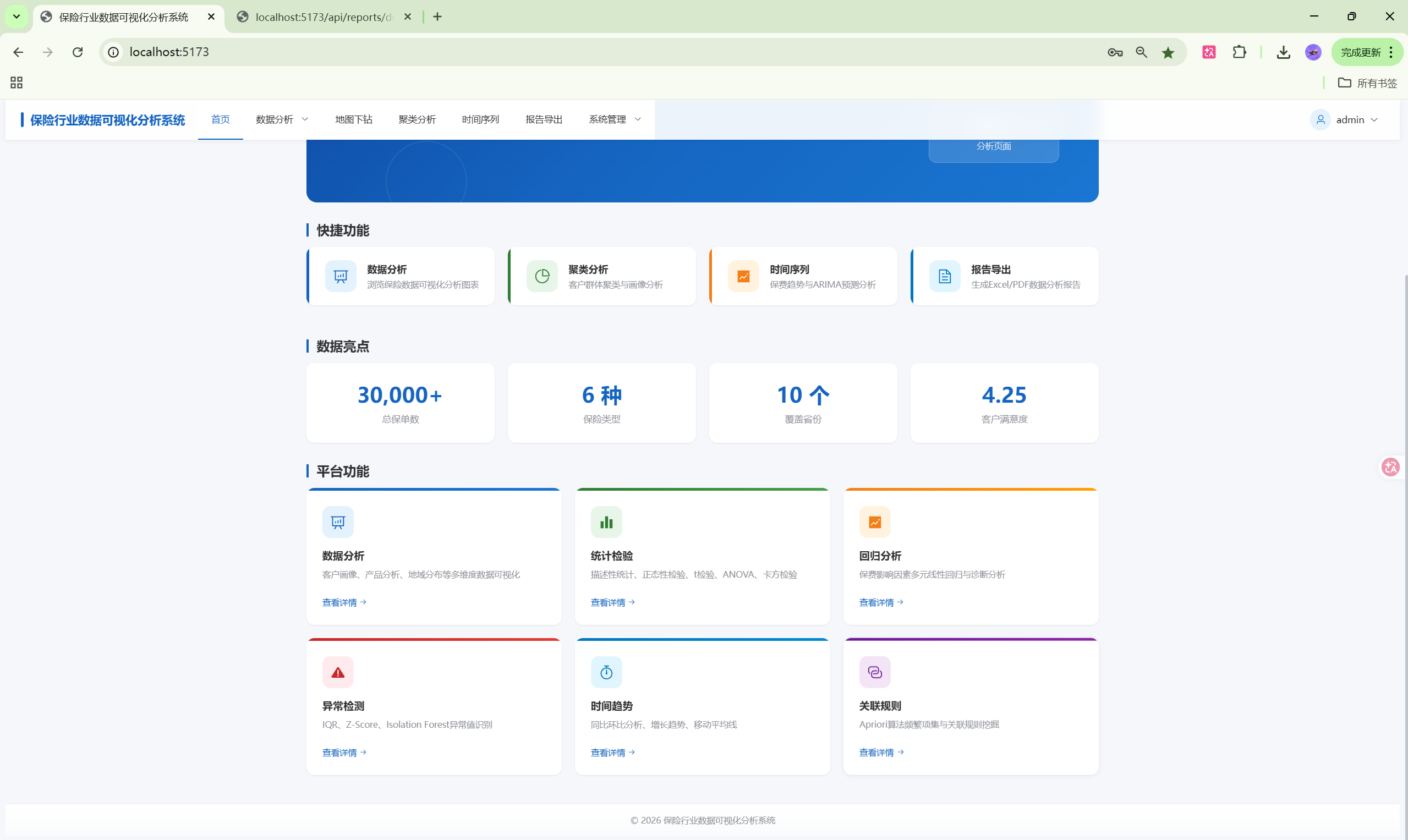
Task: Click the 统计检验 bar chart icon
Action: pos(606,522)
